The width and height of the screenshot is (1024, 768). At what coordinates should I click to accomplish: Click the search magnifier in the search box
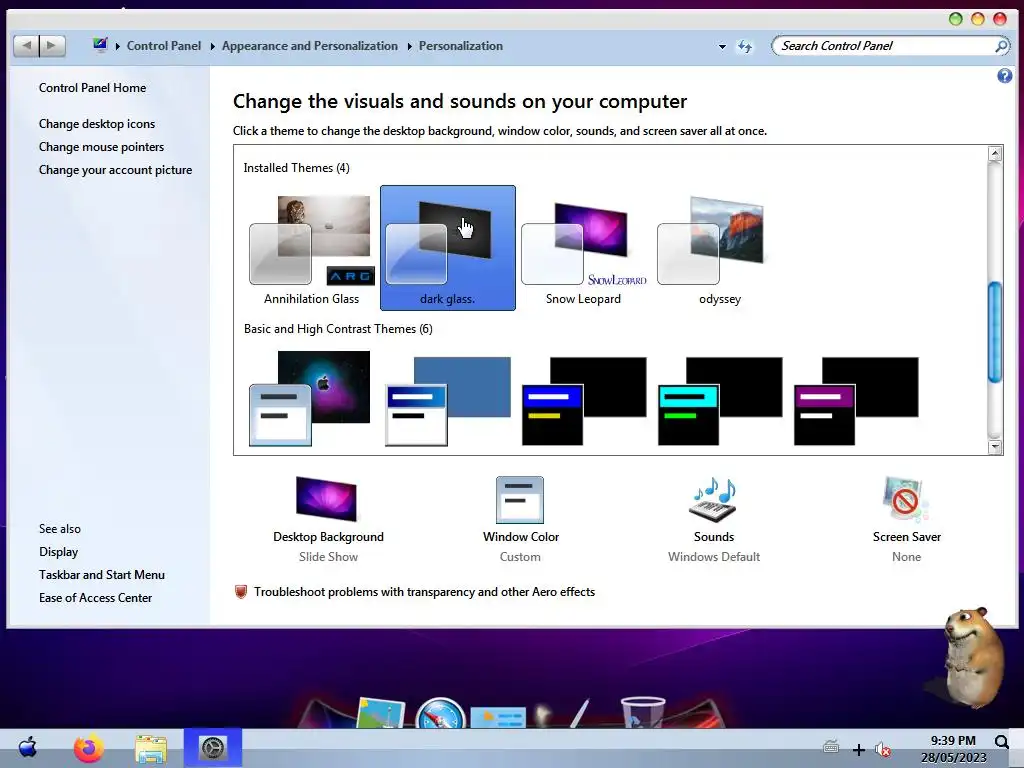coord(1000,46)
